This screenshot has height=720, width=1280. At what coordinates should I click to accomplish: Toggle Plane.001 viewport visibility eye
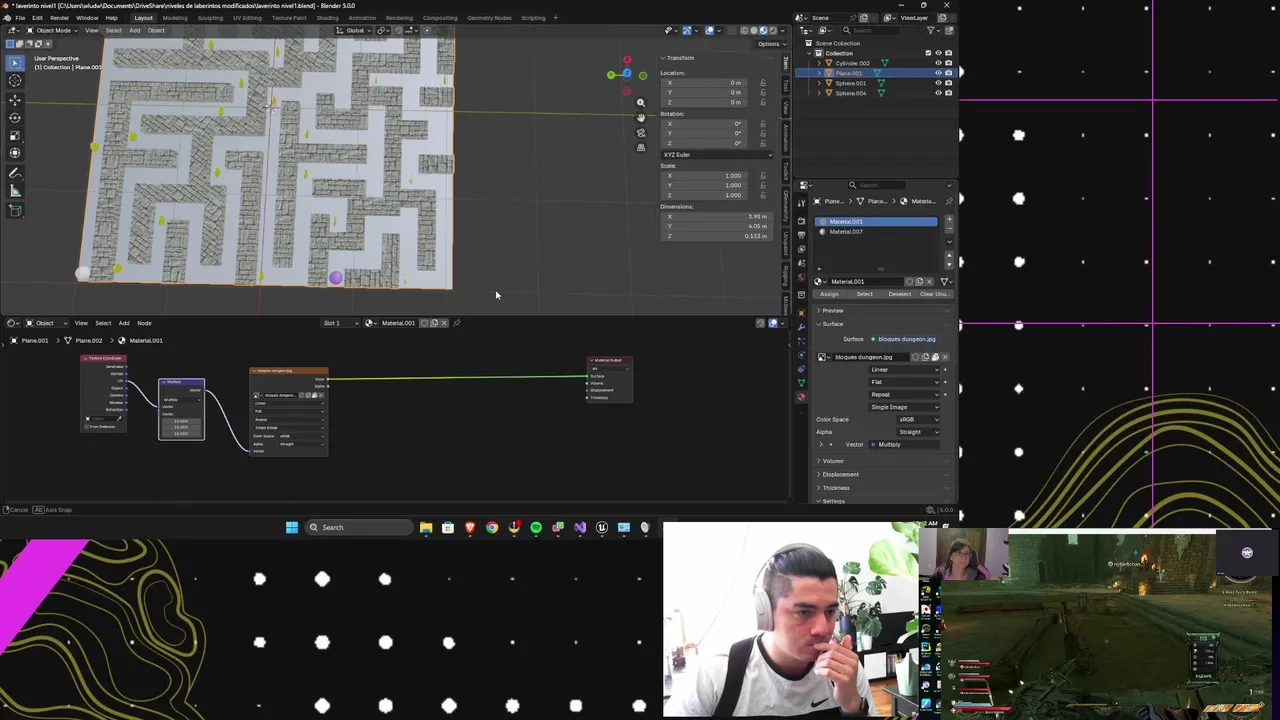tap(938, 73)
